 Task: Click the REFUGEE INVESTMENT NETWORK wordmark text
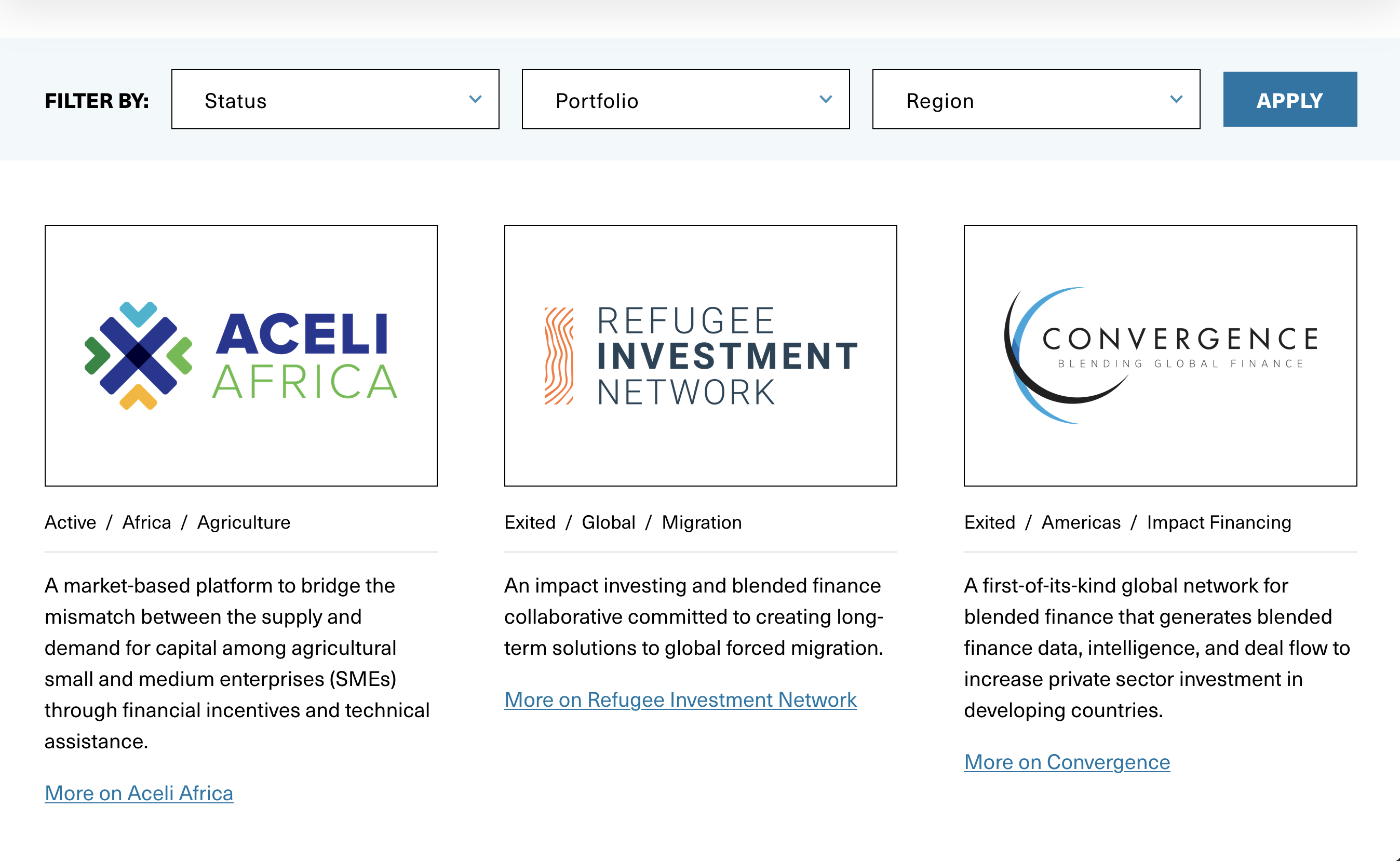click(x=726, y=356)
